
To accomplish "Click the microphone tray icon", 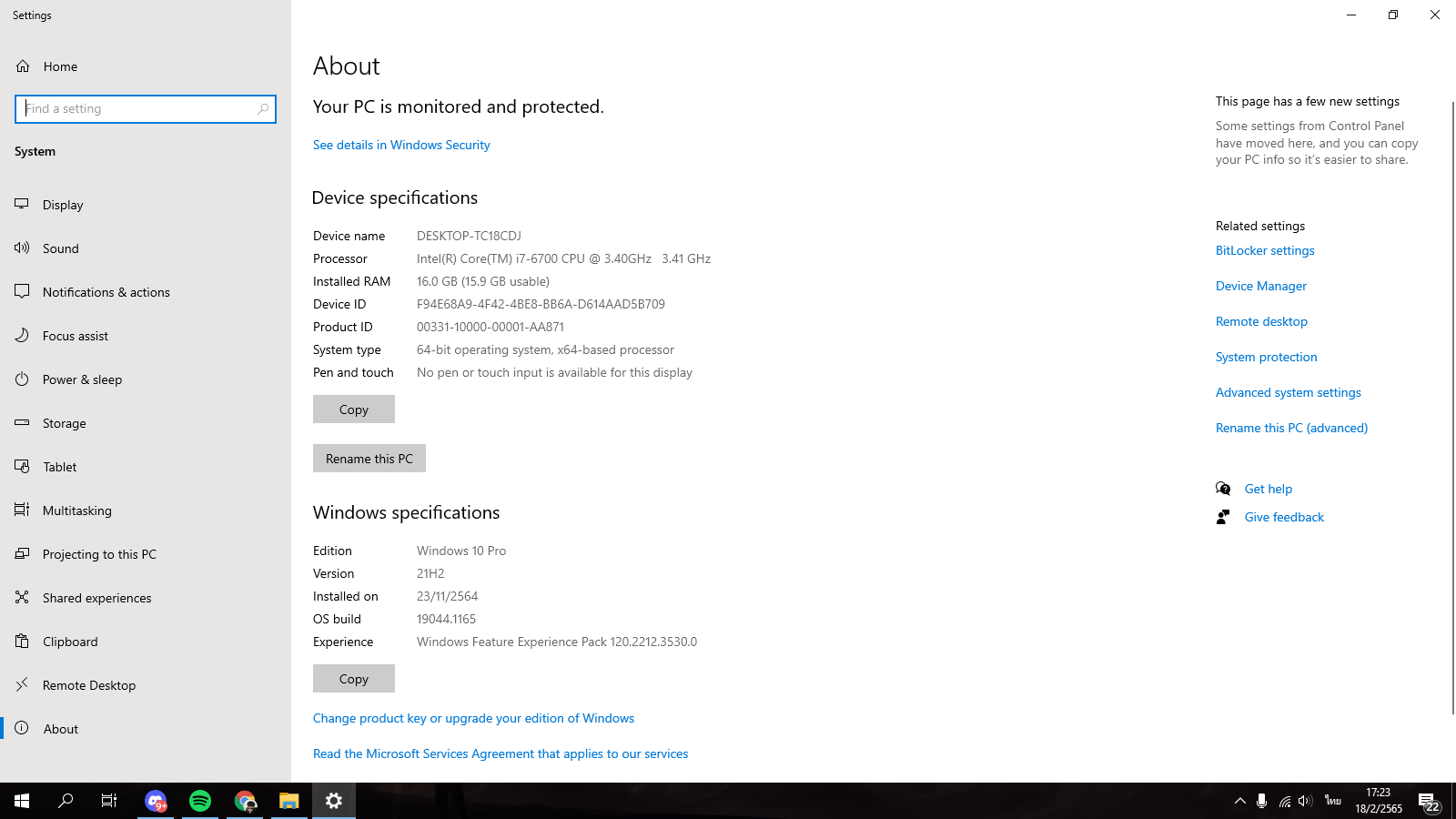I will (x=1261, y=801).
